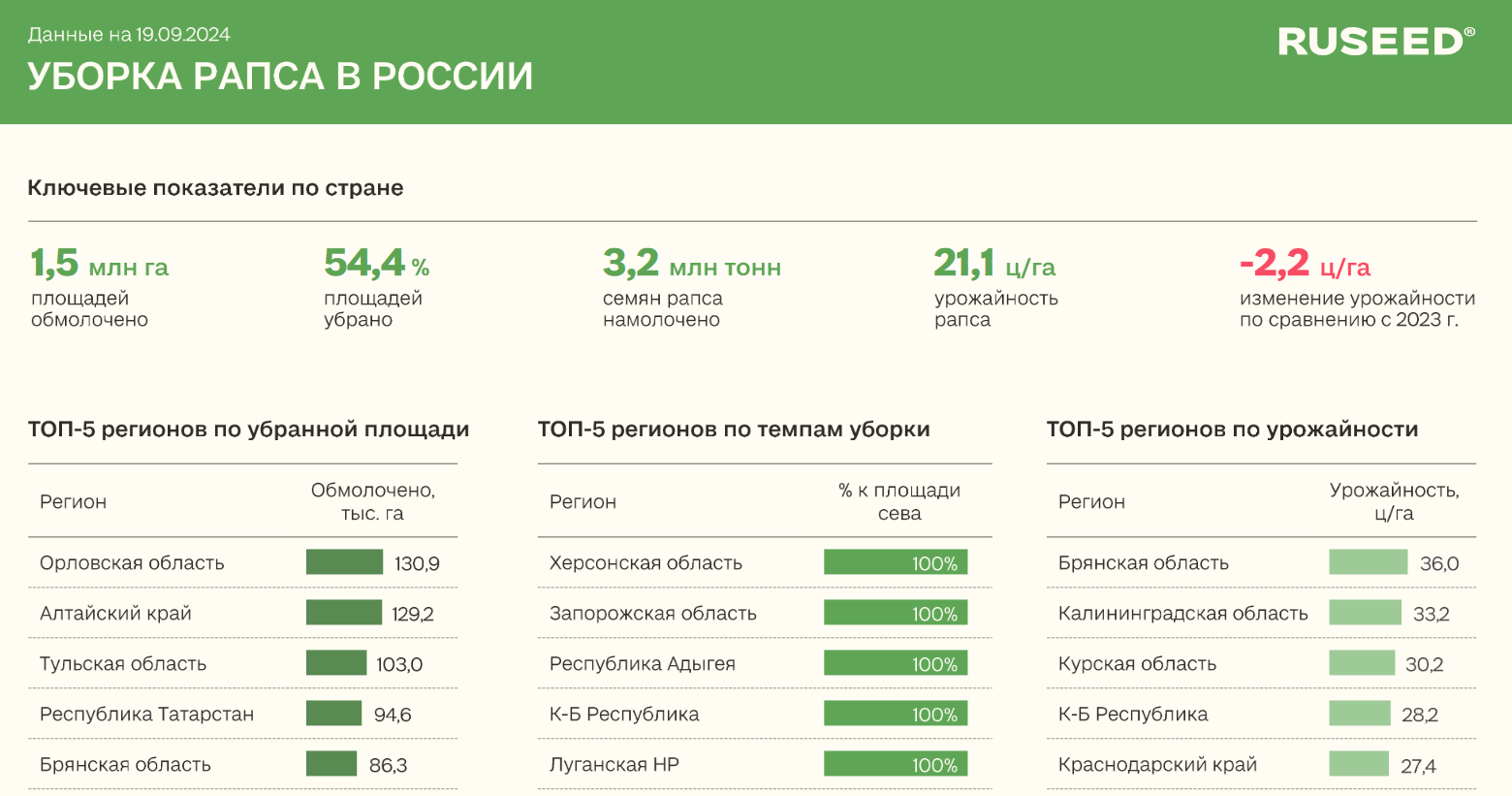Click the Курская область row label

1137,664
